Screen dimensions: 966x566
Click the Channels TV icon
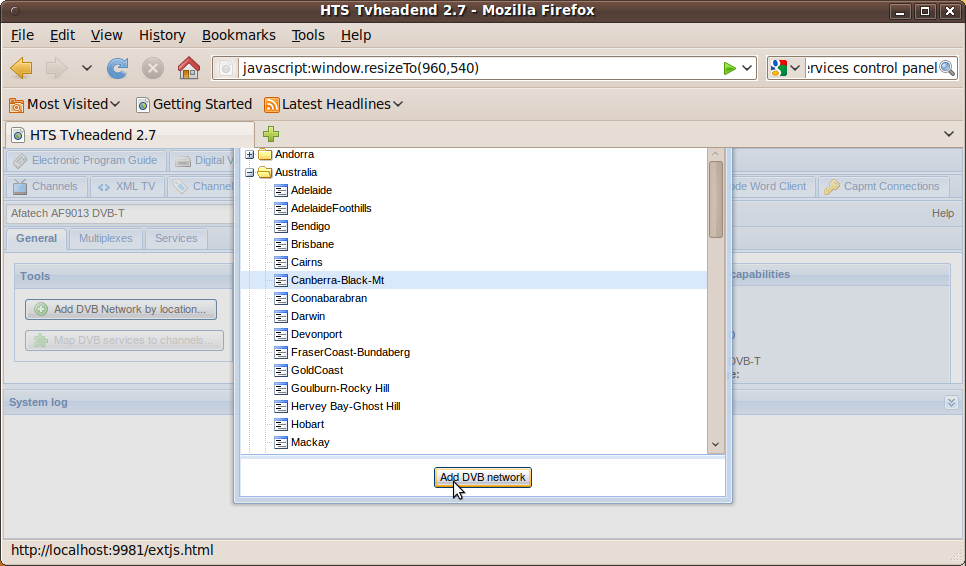tap(20, 187)
